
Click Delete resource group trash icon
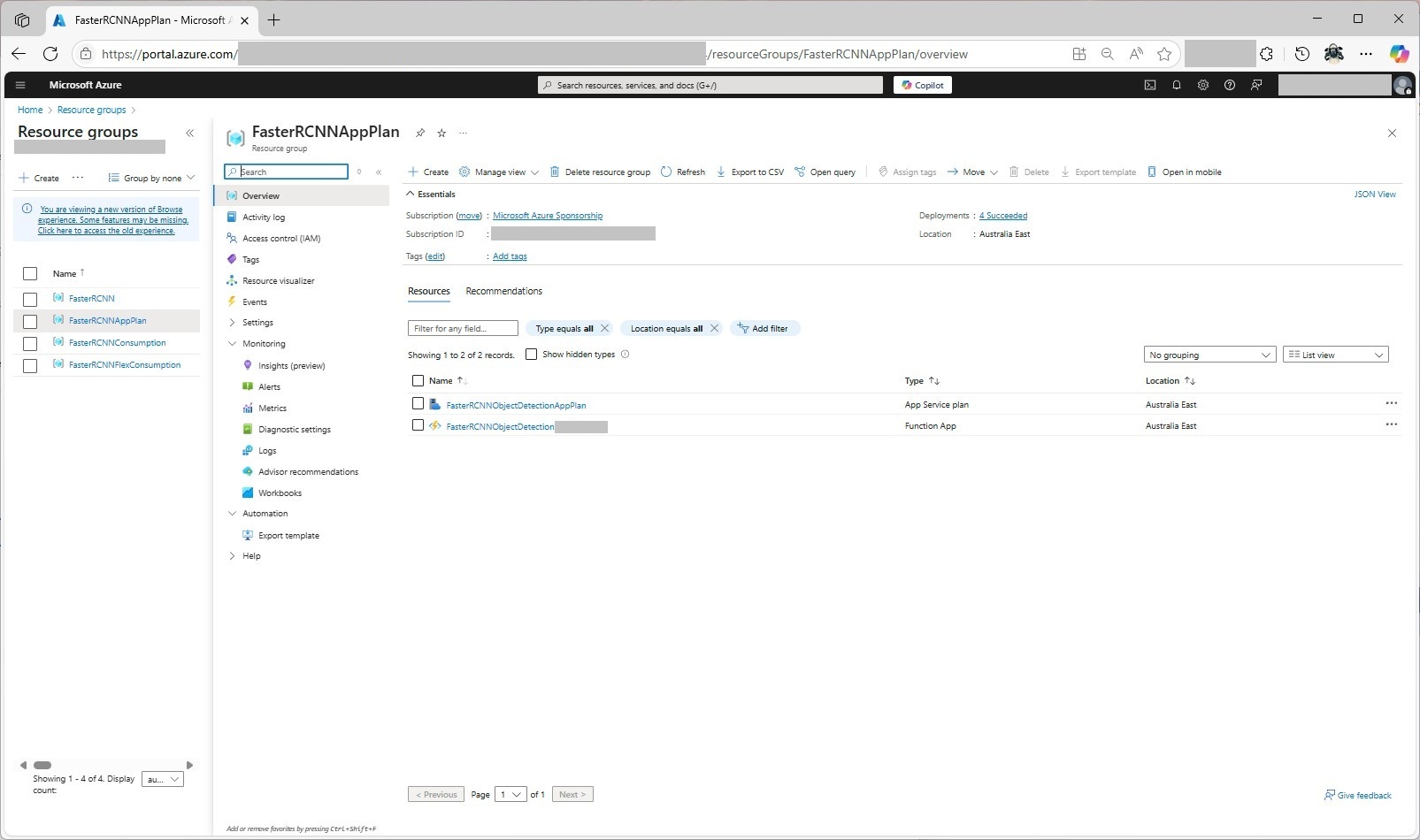(555, 172)
